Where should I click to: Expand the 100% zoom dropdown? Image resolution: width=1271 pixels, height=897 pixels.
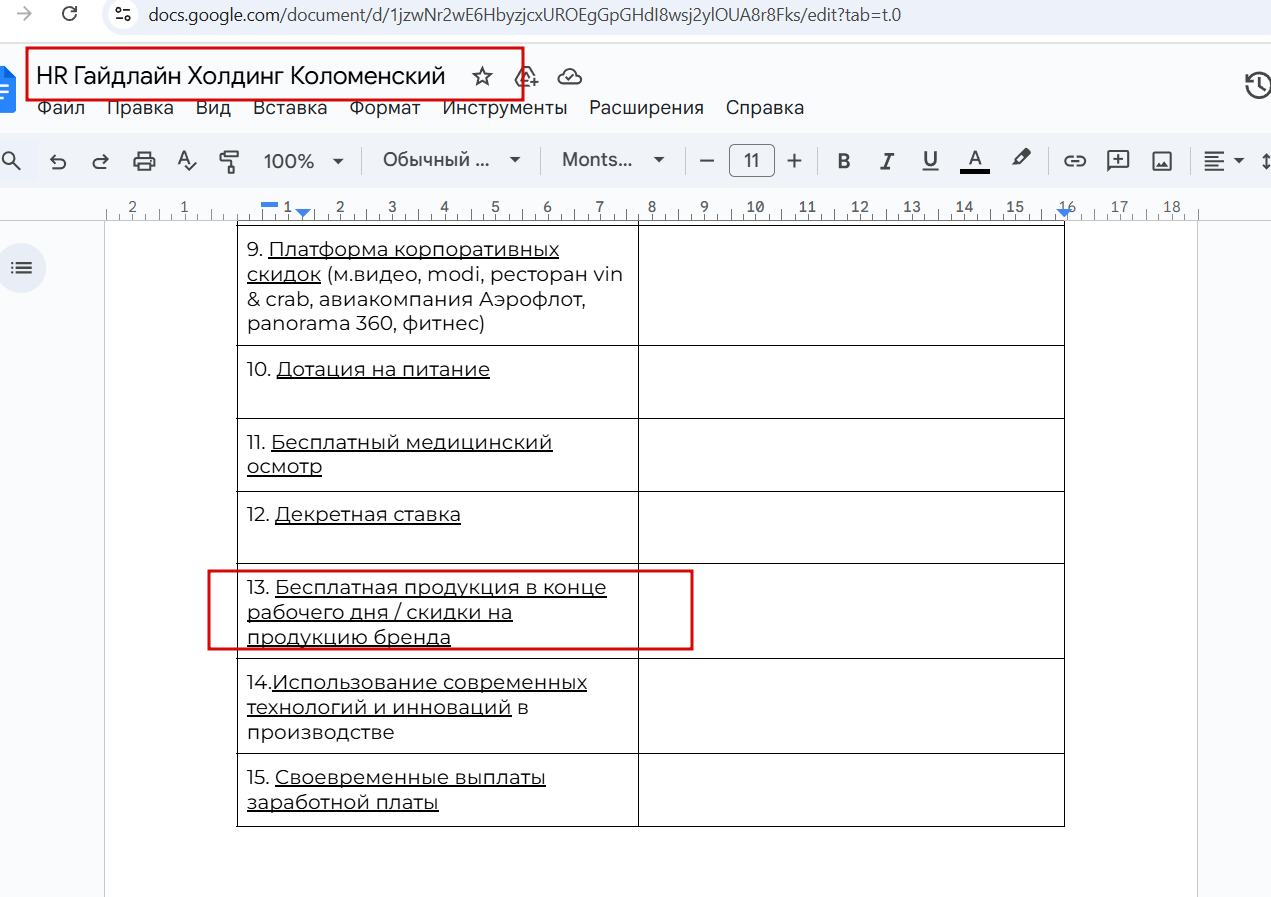[x=303, y=161]
